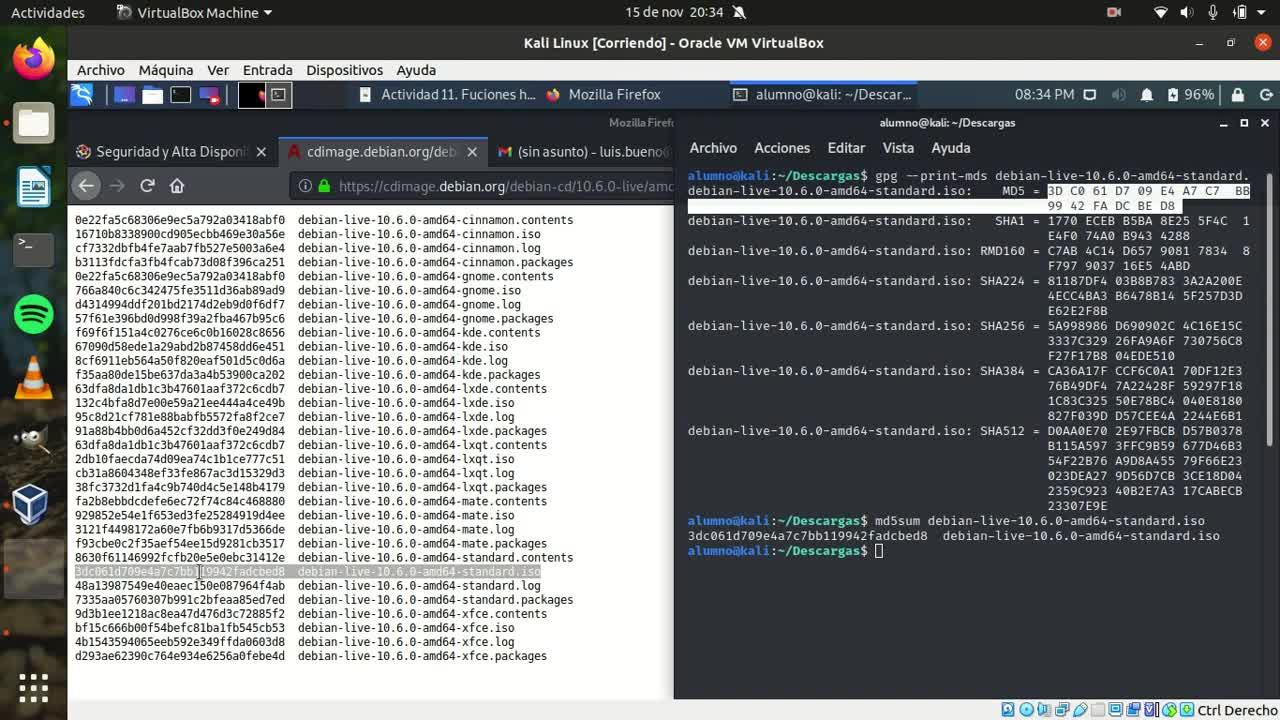1280x720 pixels.
Task: Click the Actividades button
Action: click(47, 13)
